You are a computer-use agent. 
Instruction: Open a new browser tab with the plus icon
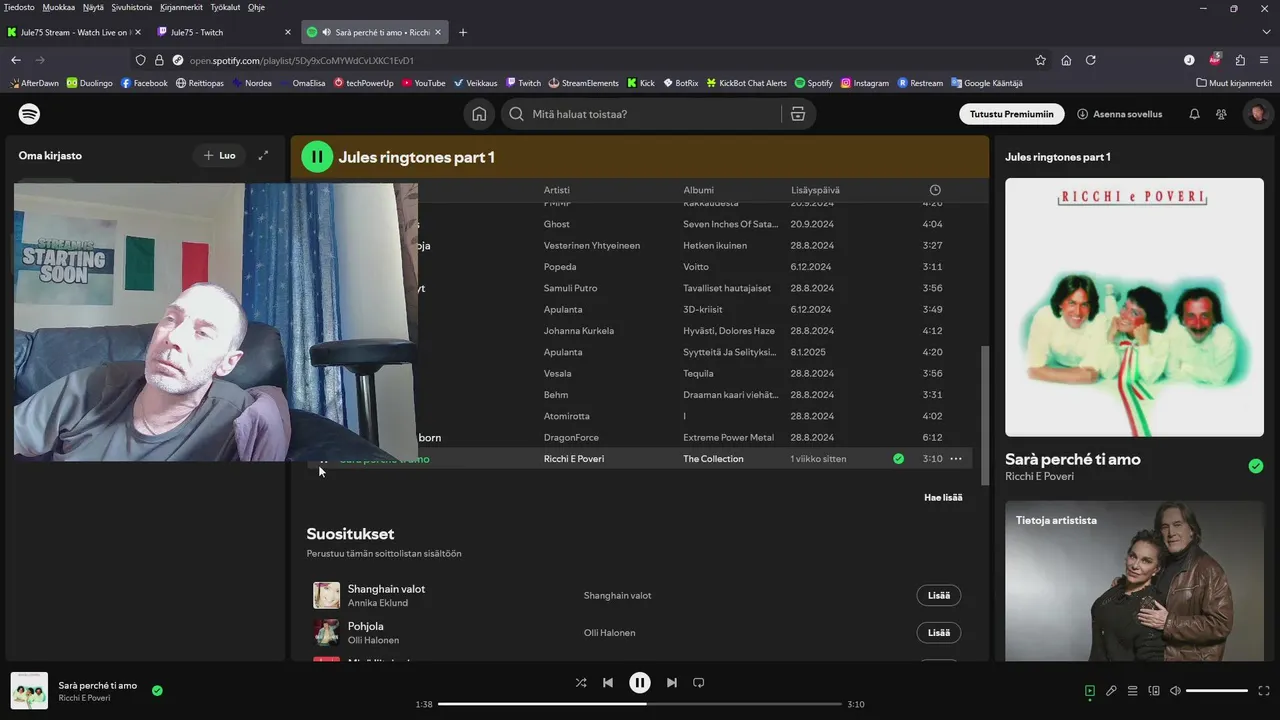tap(462, 32)
